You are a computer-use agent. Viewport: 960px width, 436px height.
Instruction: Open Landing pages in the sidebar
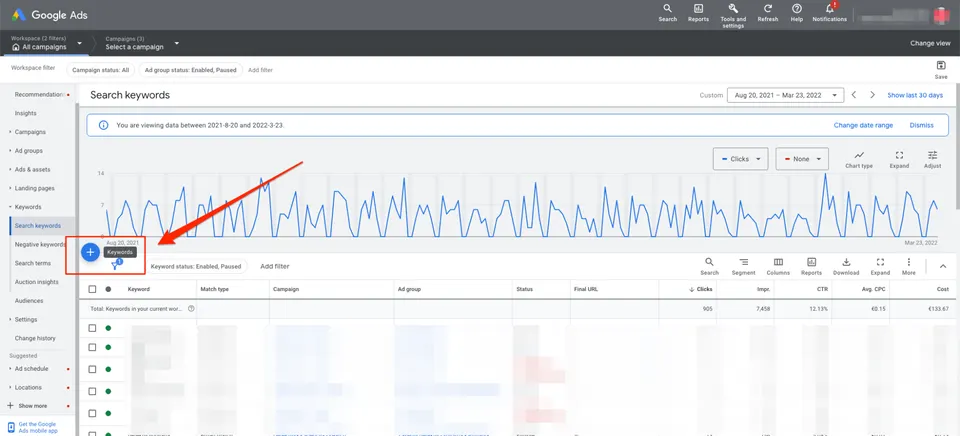point(32,188)
